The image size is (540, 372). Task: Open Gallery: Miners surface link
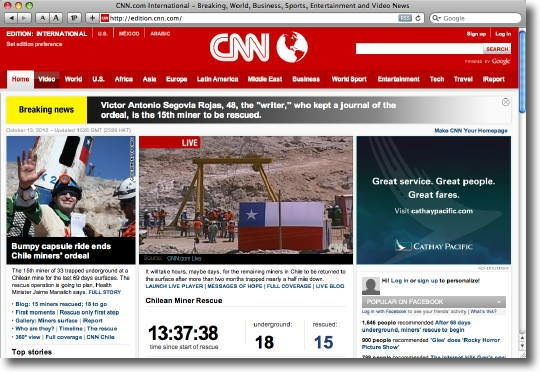(46, 321)
